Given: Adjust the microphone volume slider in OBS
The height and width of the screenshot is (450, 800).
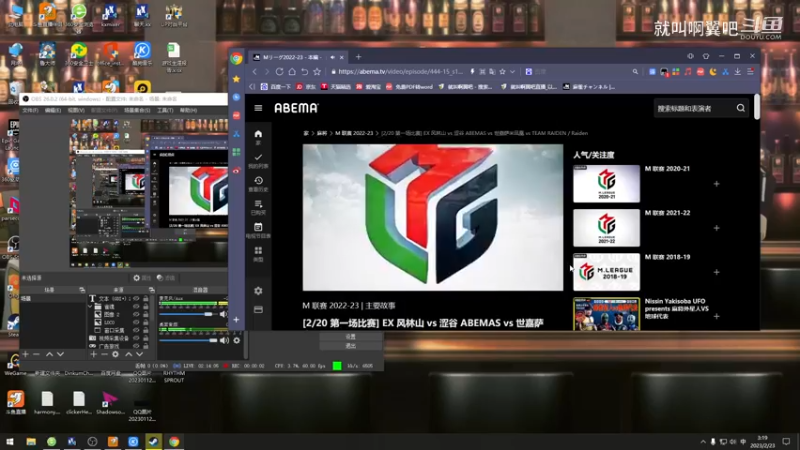Looking at the screenshot, I should point(188,314).
